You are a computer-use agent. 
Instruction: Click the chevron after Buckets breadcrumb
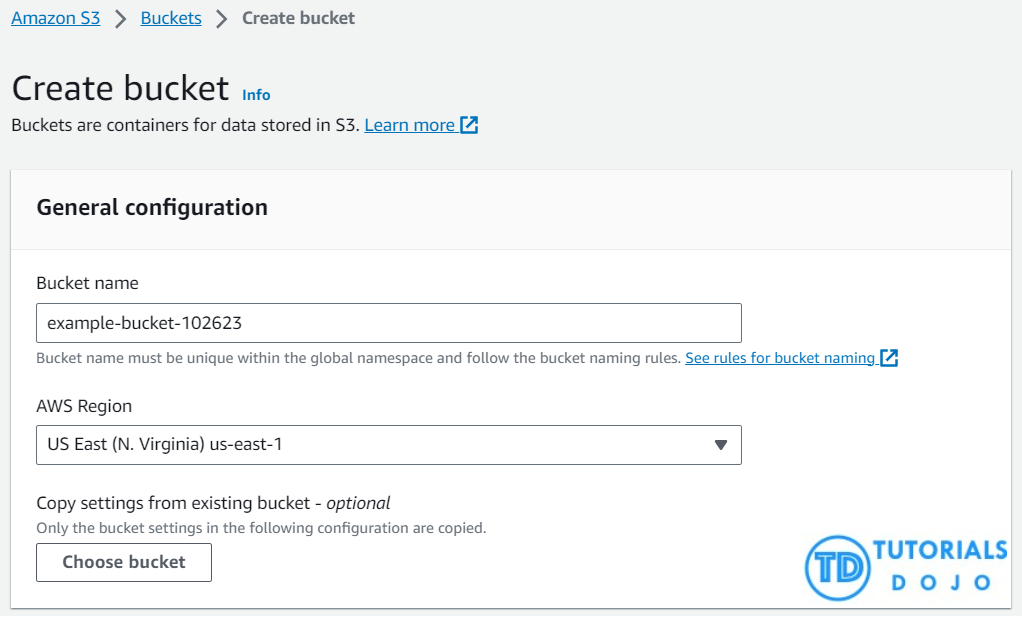click(x=222, y=19)
